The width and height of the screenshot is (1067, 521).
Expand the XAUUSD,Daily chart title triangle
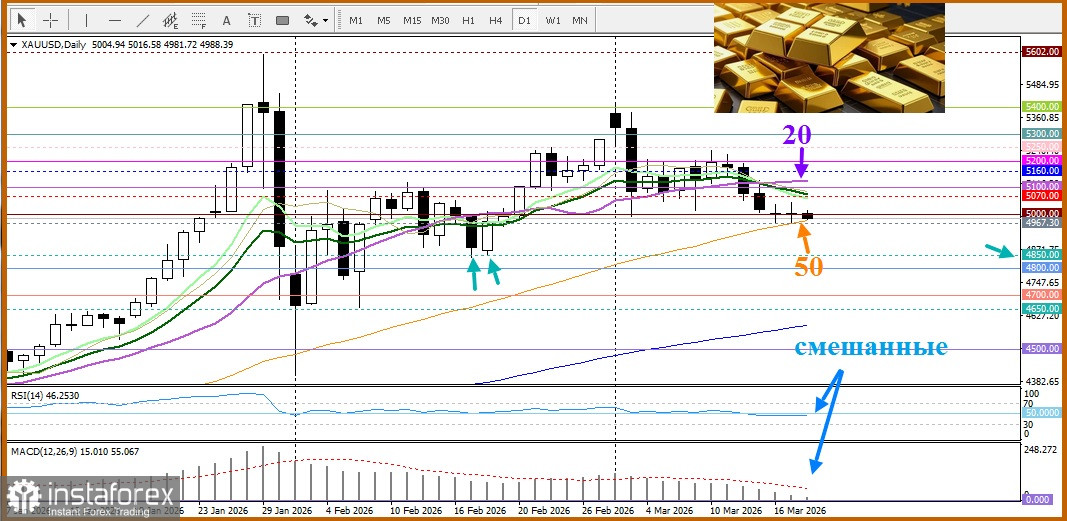click(x=12, y=45)
